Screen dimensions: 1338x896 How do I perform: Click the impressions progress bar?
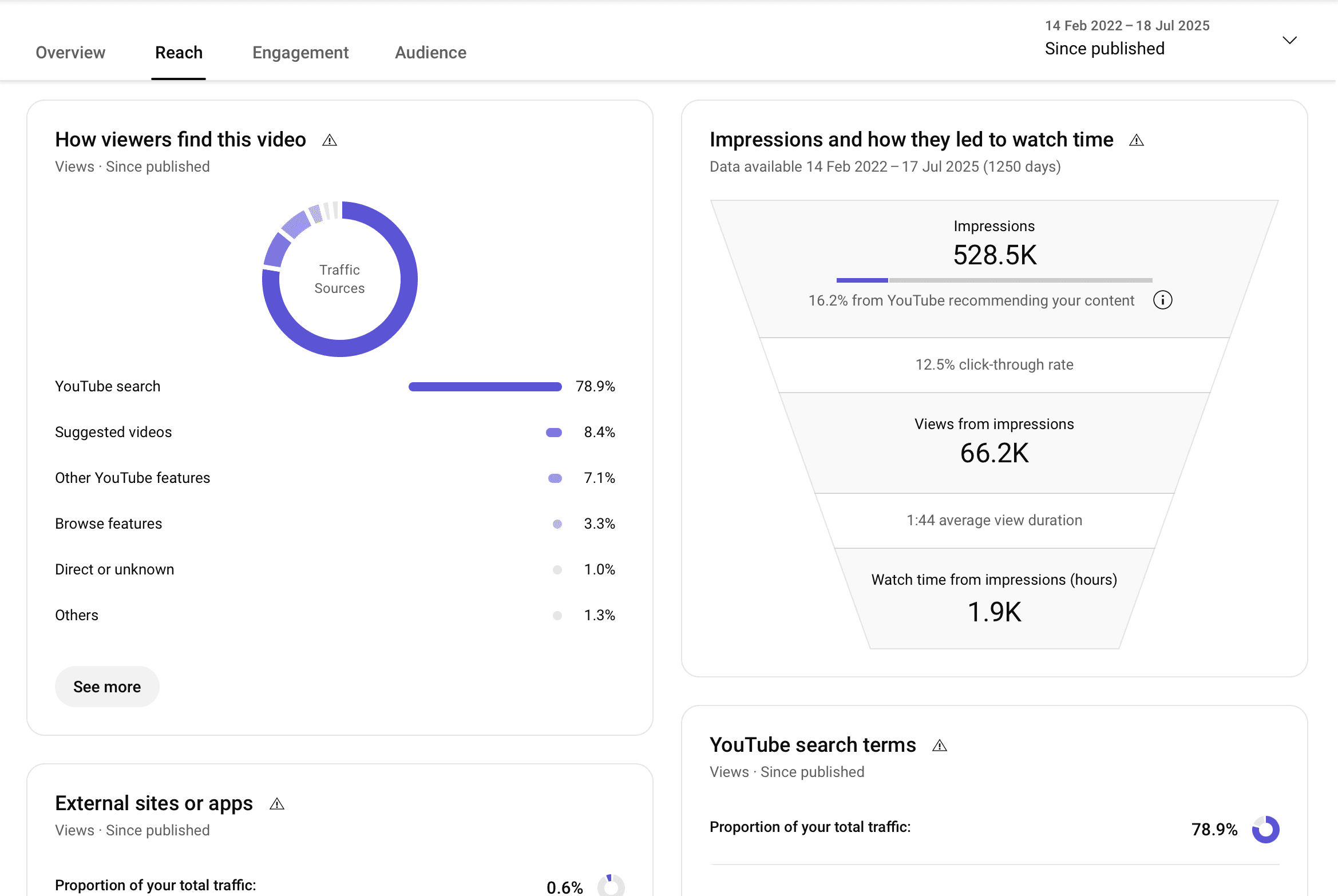pos(994,280)
